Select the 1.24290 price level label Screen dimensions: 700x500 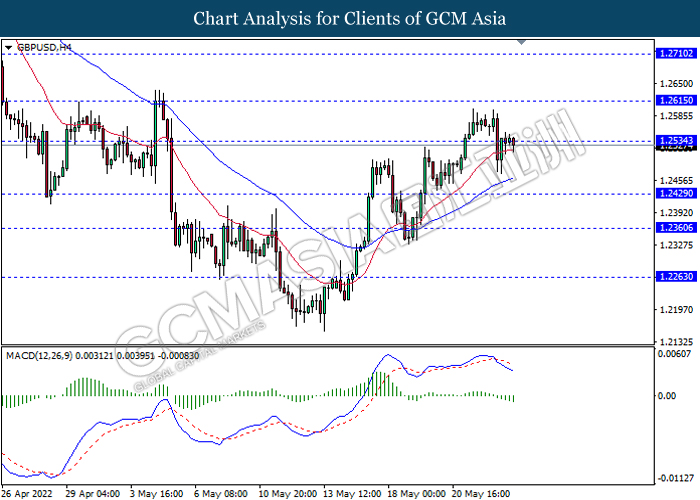click(676, 193)
